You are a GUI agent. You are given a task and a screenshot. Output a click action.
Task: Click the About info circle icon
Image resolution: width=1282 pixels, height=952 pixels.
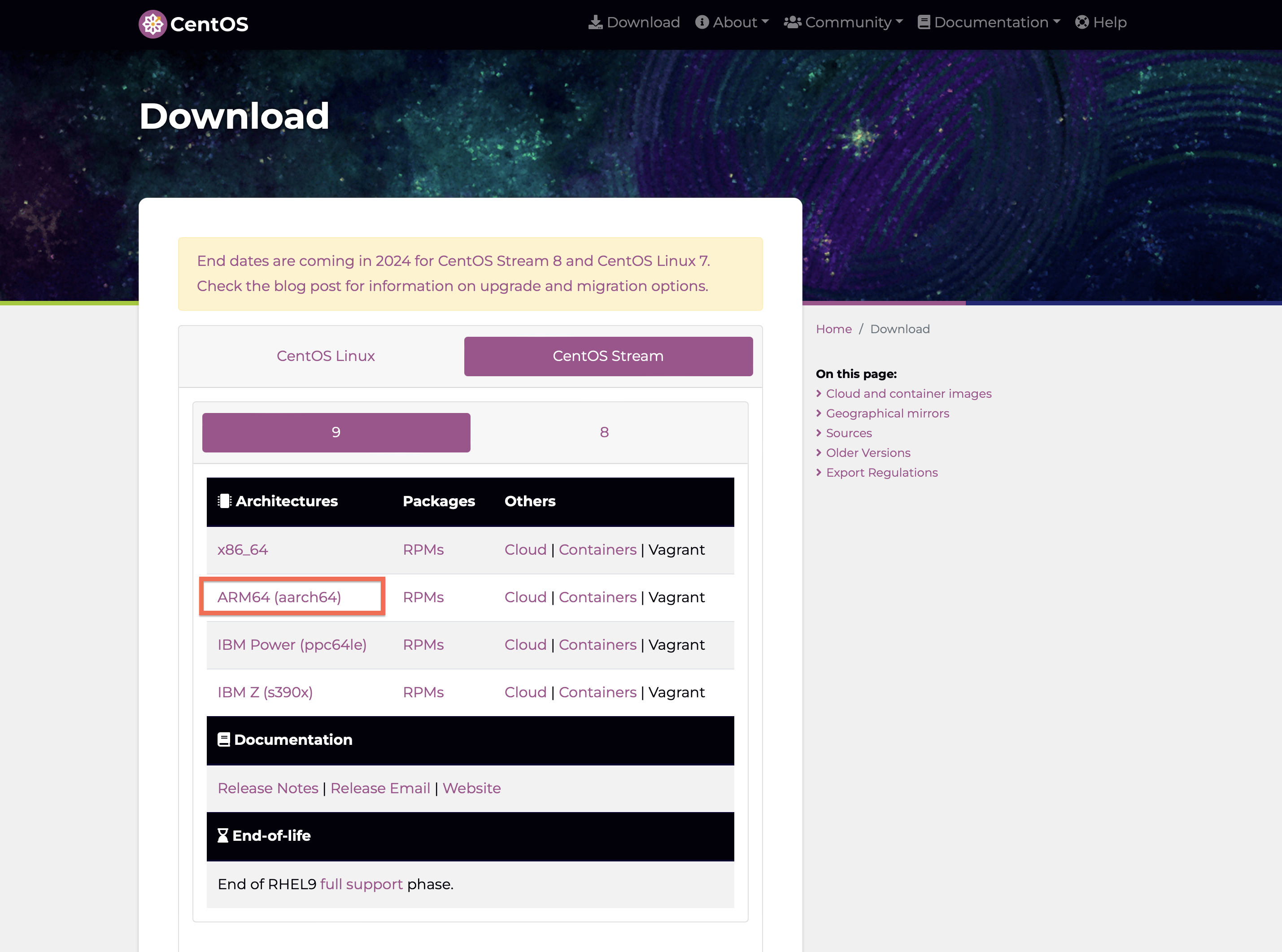[x=702, y=22]
